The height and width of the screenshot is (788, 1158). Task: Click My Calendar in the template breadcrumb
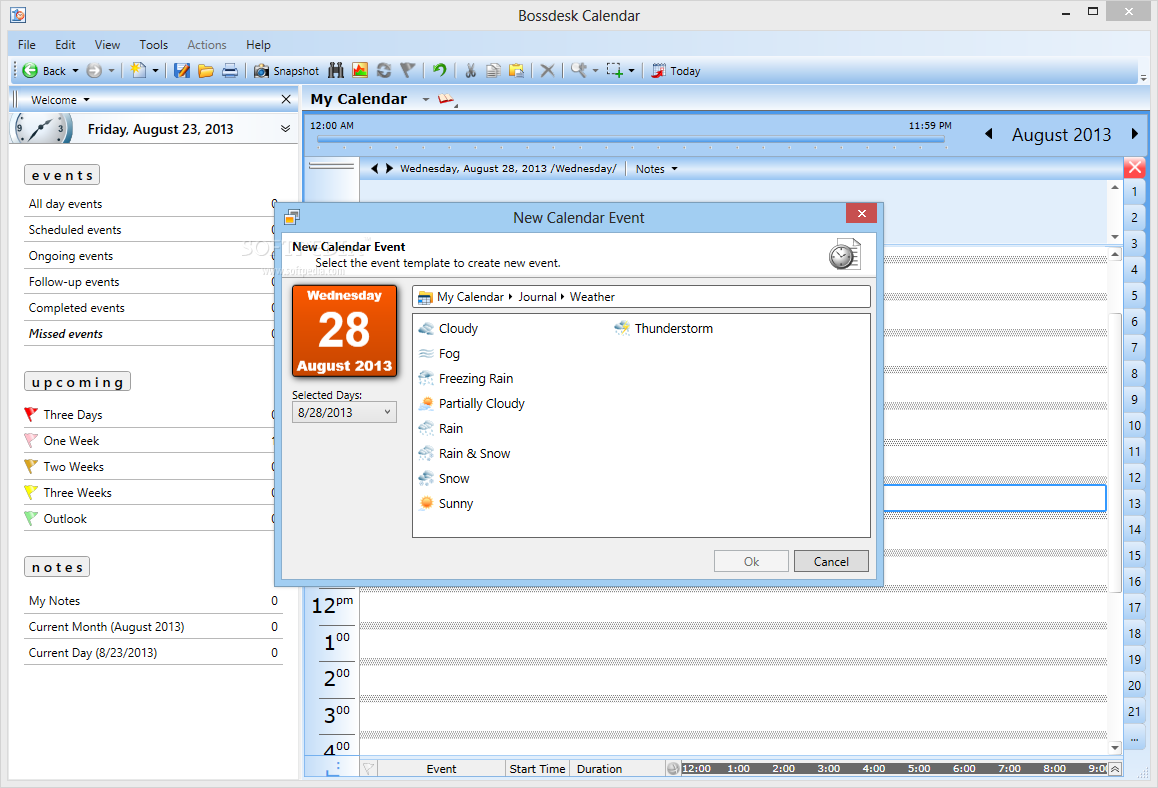point(470,297)
